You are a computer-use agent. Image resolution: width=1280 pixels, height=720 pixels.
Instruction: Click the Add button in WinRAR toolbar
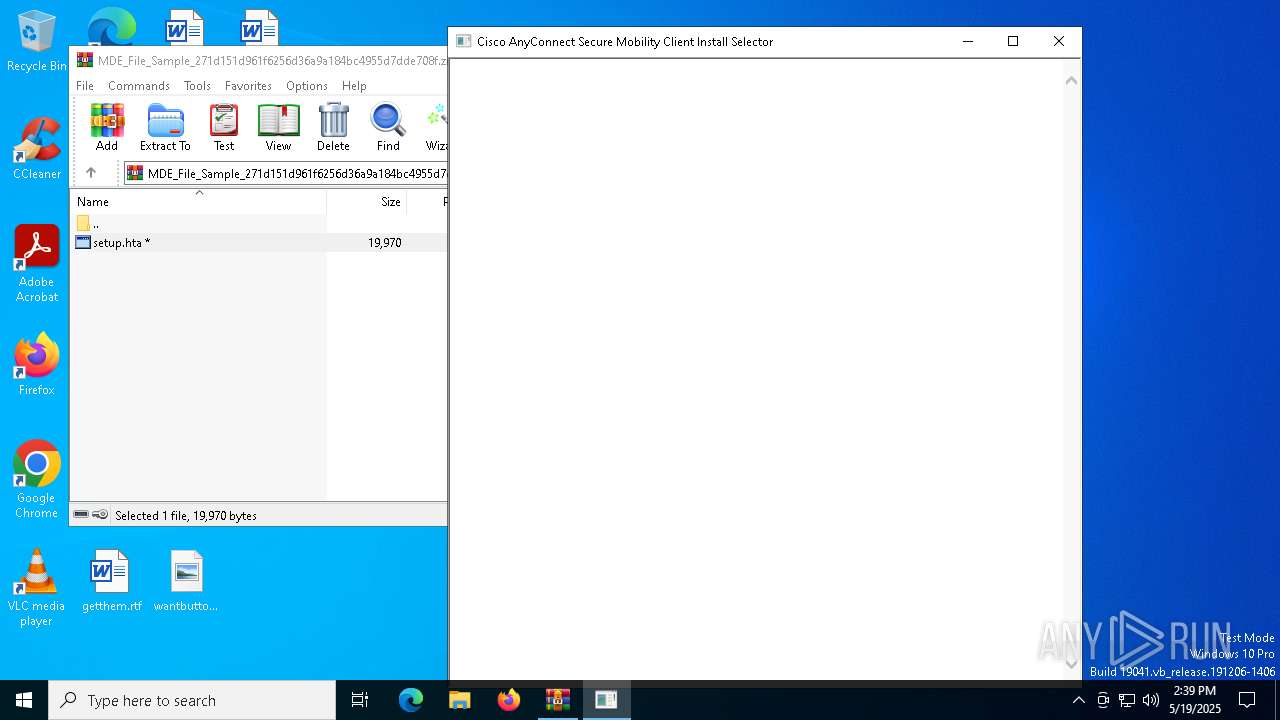[x=107, y=127]
